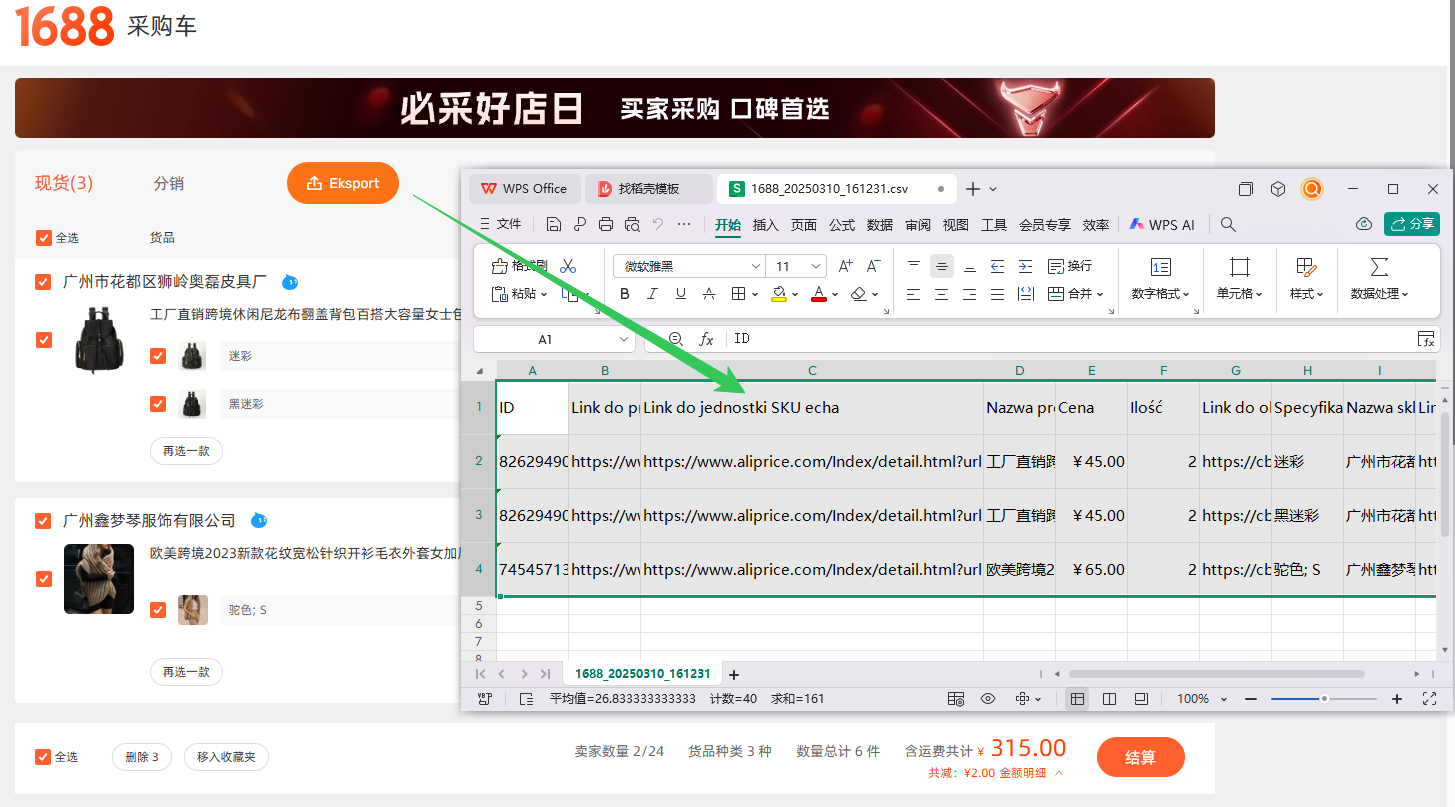Uncheck the 黑迷彩 variant checkbox
This screenshot has width=1455, height=807.
point(158,404)
